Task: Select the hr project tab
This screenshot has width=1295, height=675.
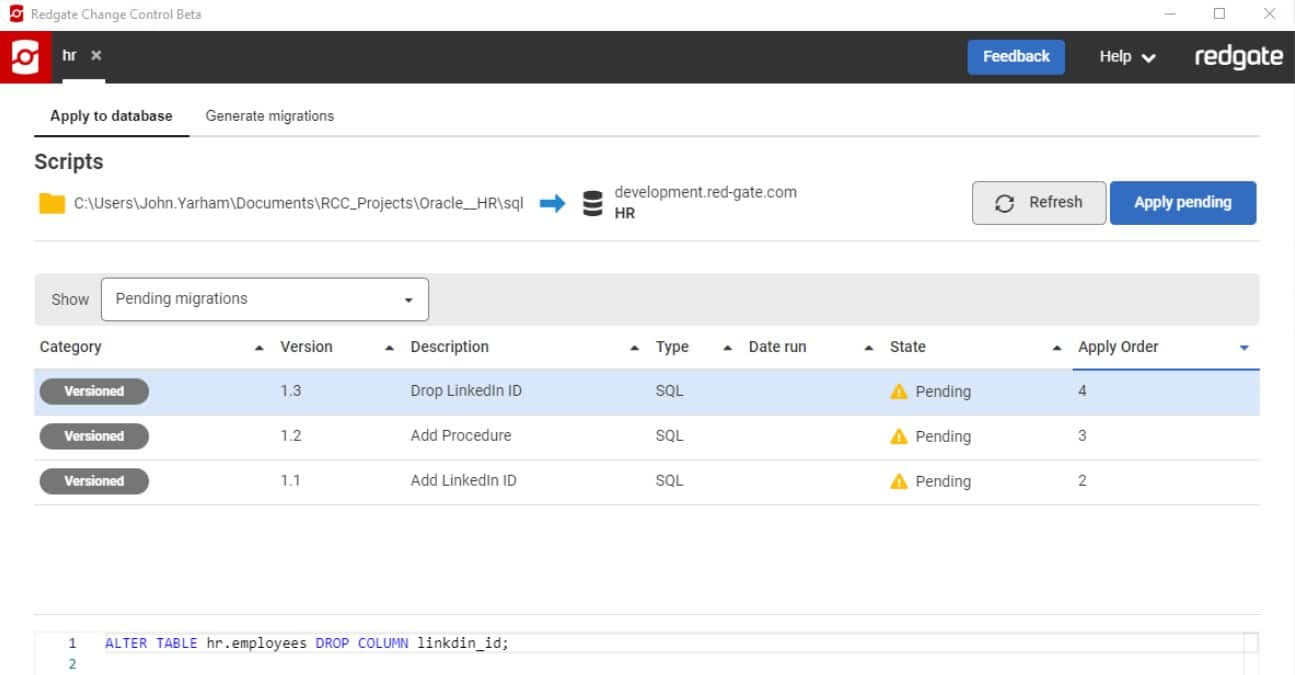Action: (70, 56)
